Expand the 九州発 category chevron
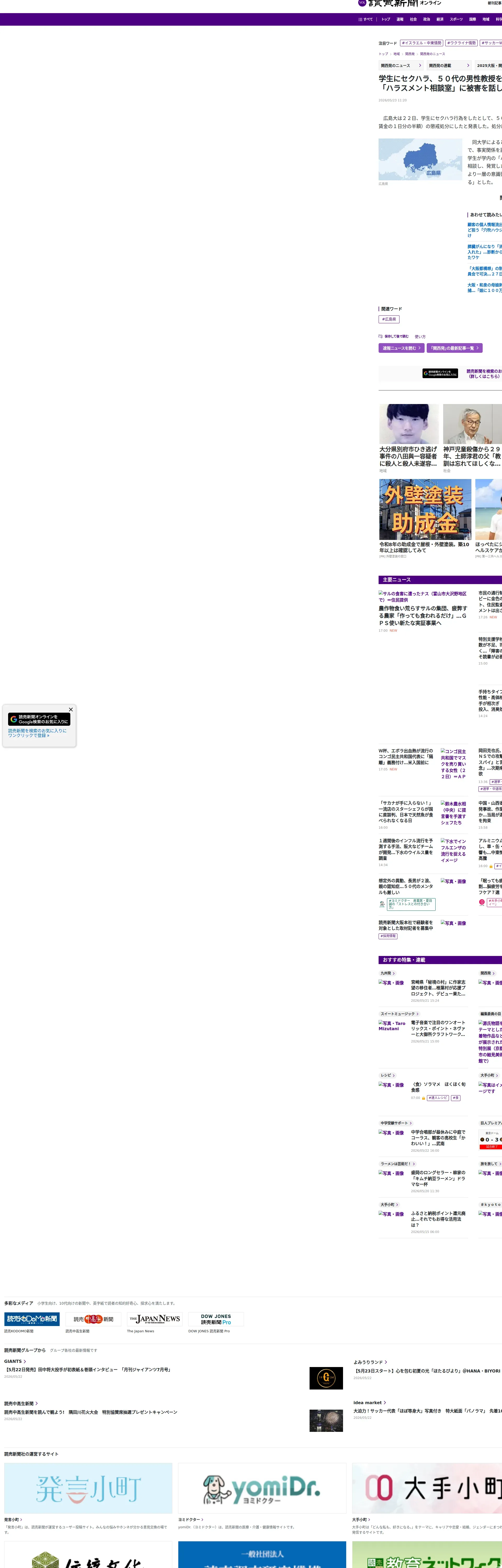The image size is (502, 1568). tap(393, 973)
